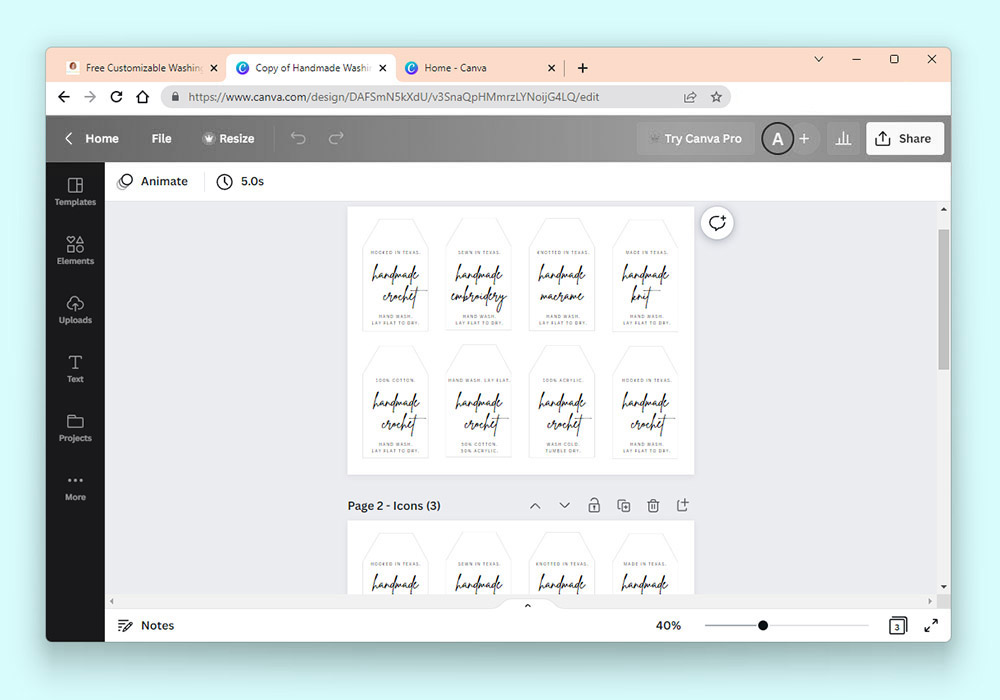This screenshot has height=700, width=1000.
Task: Move Page 2 down with chevron
Action: 564,506
